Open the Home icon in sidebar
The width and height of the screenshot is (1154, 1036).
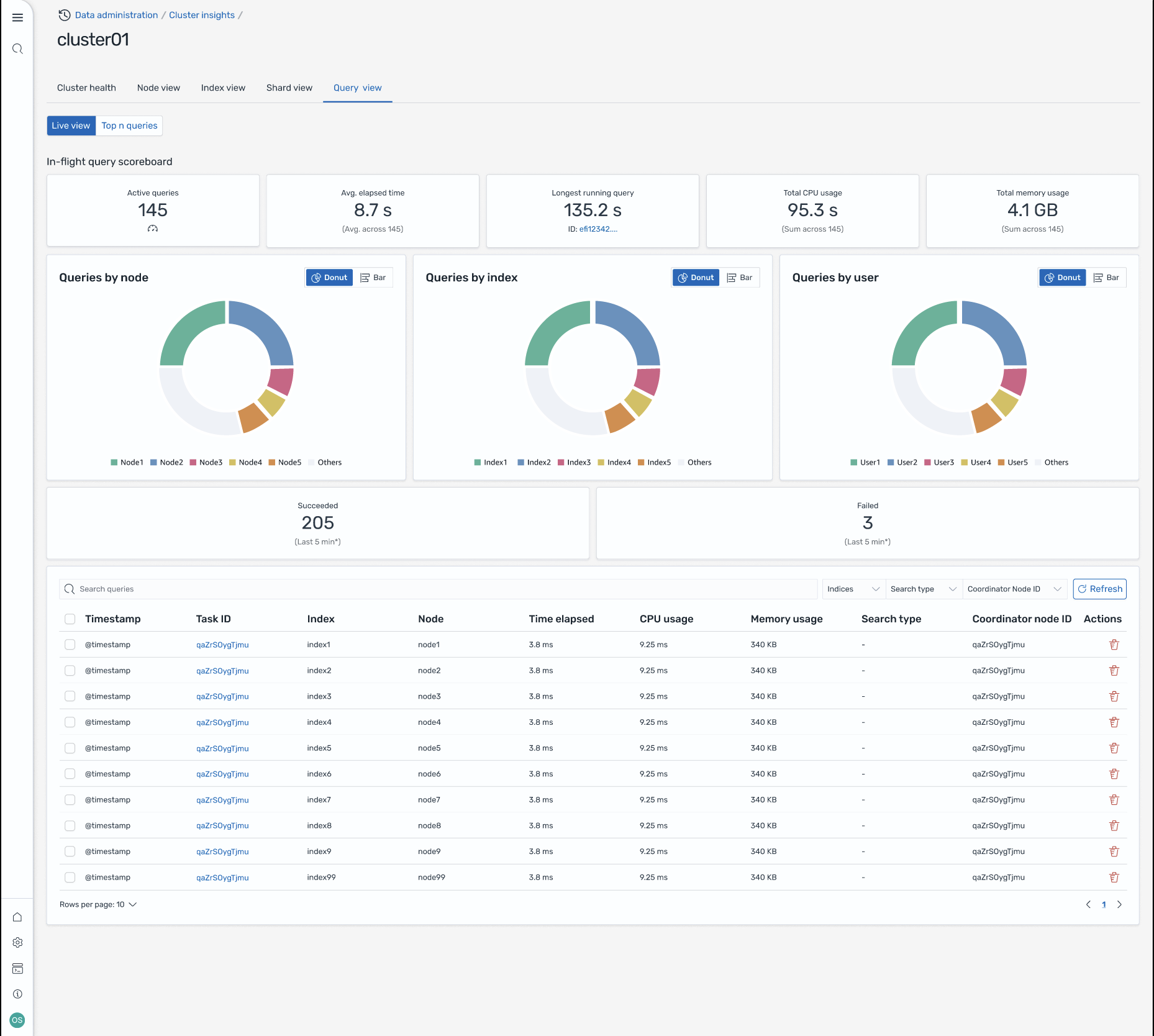pos(17,917)
